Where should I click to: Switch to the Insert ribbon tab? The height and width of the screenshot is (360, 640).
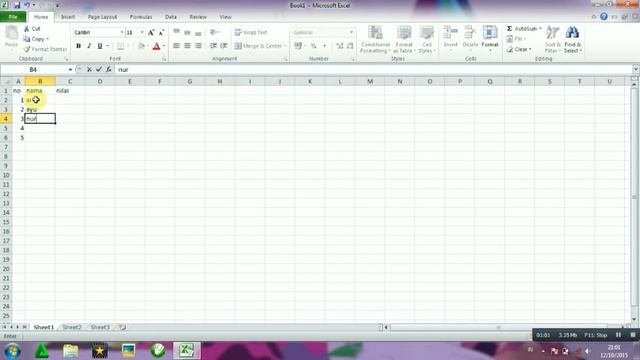(68, 17)
